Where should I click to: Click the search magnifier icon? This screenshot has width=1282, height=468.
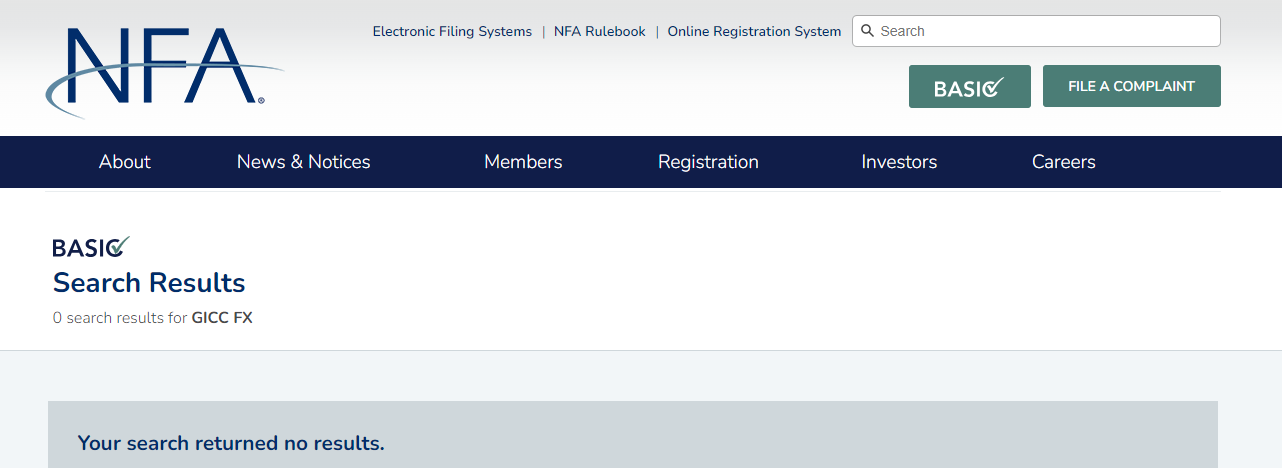(x=867, y=31)
